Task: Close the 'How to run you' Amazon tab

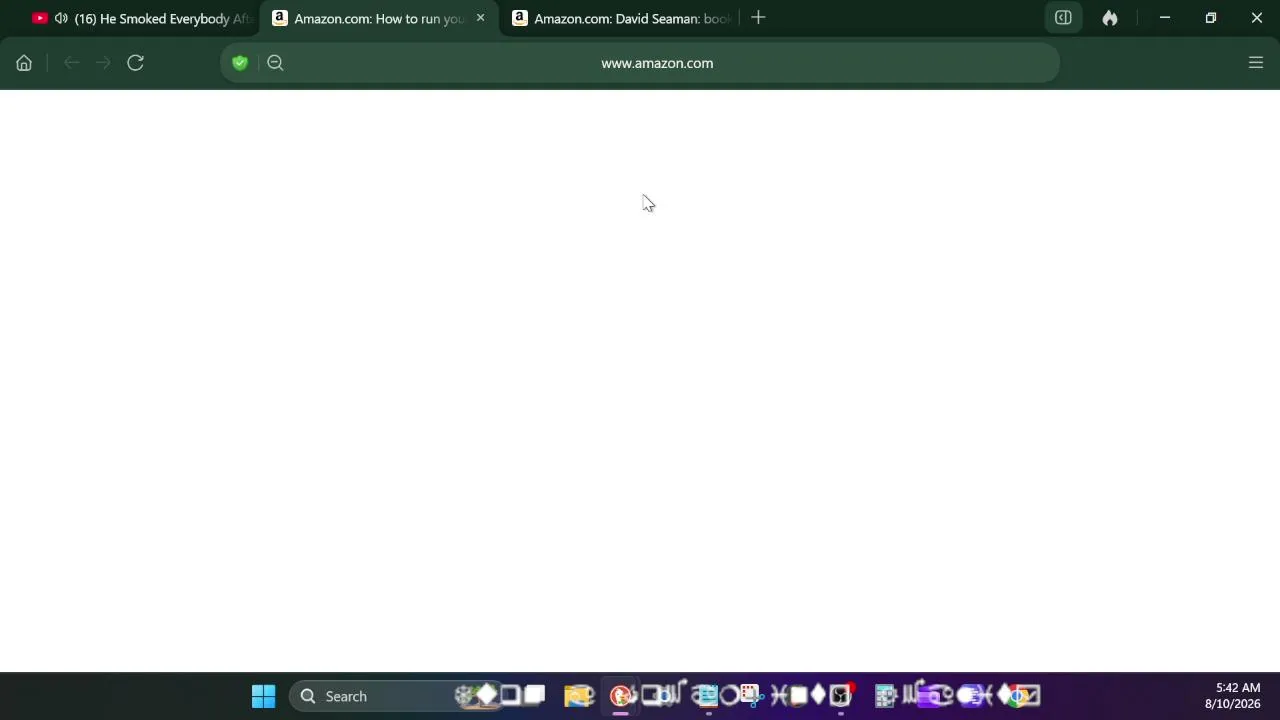Action: [x=480, y=18]
